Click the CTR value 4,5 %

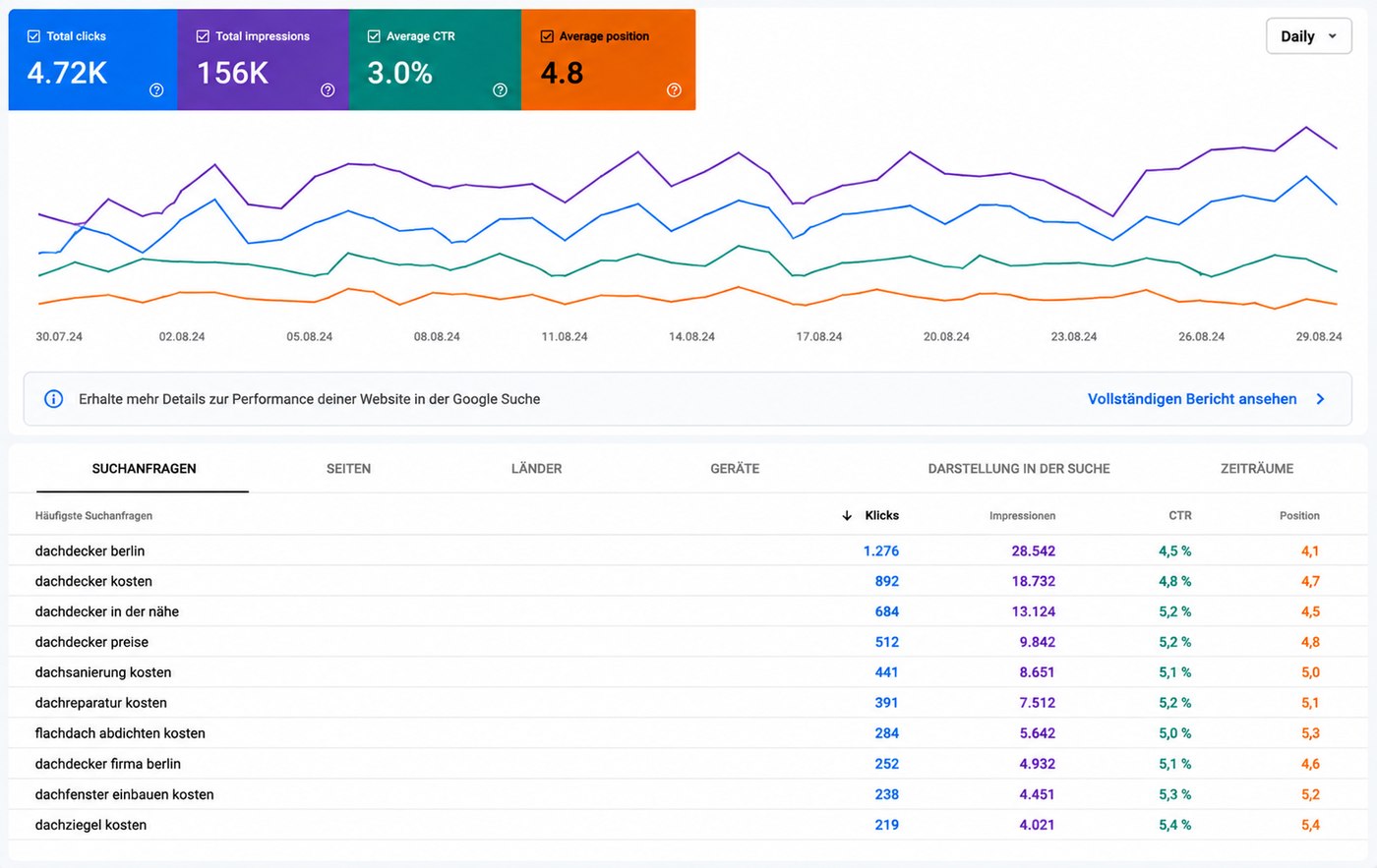coord(1175,551)
